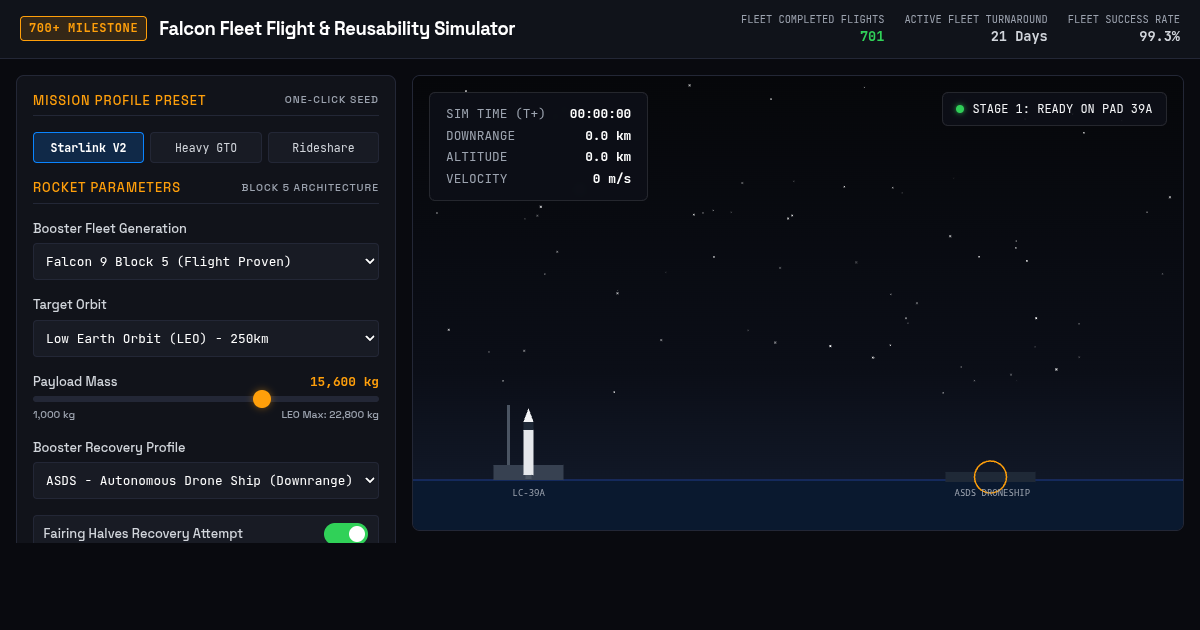Click the 700+ MILESTONE badge
The width and height of the screenshot is (1200, 630).
(83, 28)
